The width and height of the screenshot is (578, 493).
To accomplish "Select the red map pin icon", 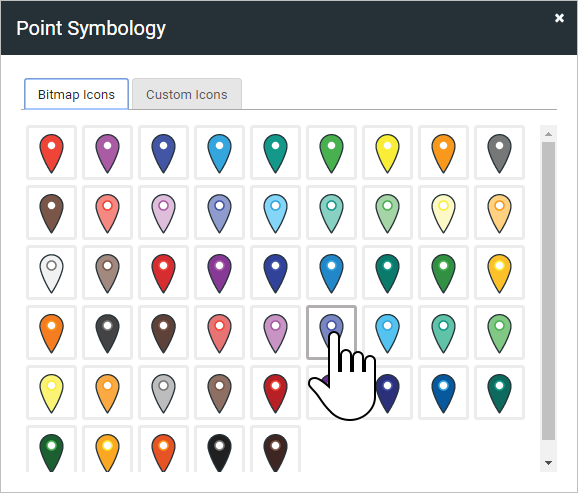I will tap(51, 153).
